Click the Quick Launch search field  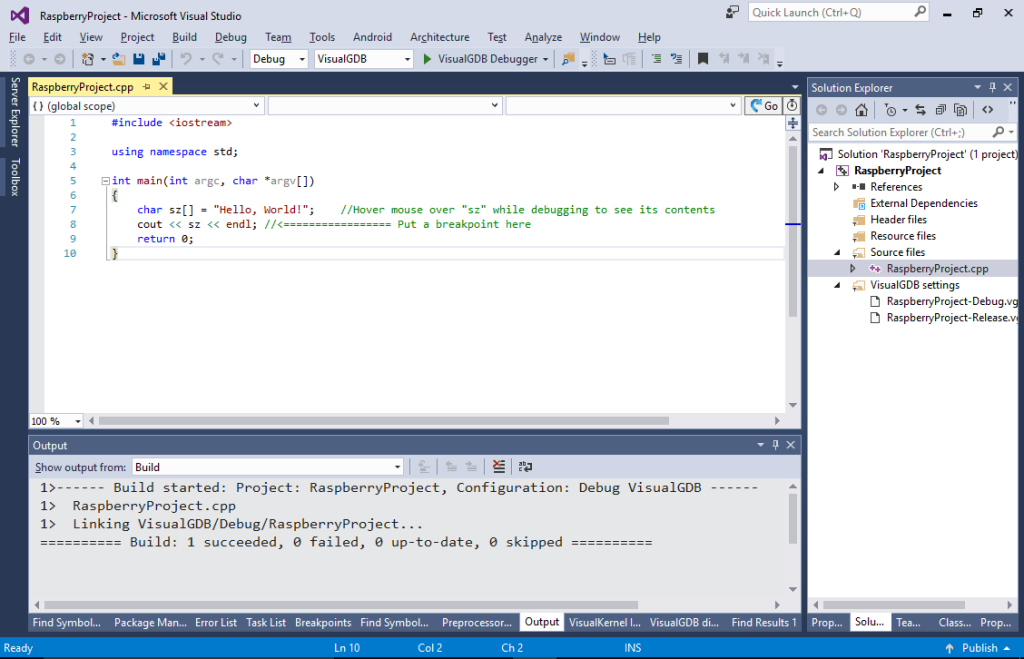point(839,12)
